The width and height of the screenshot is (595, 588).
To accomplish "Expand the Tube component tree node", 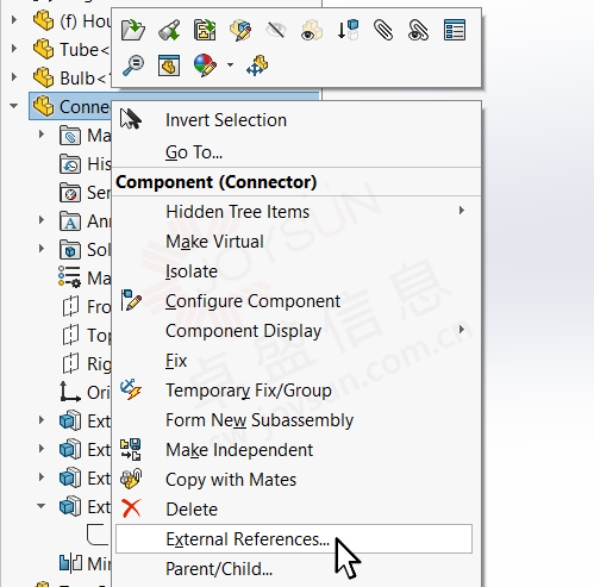I will point(14,49).
